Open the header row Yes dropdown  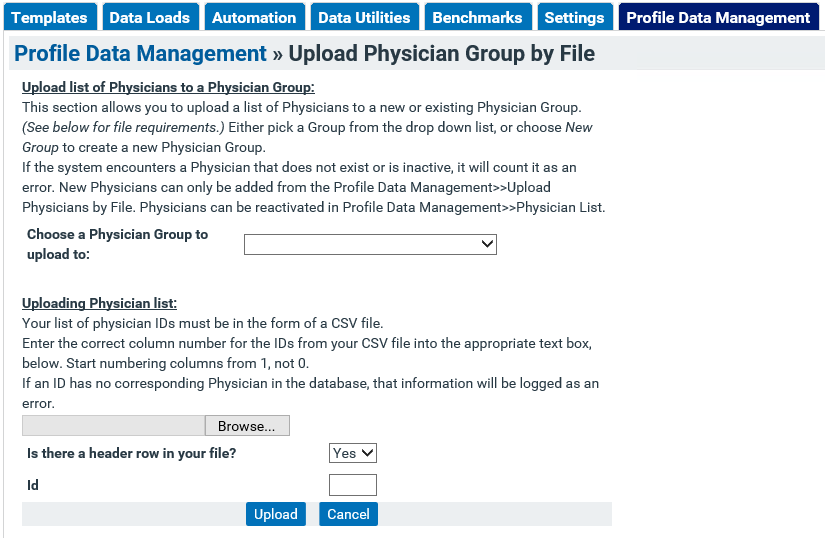[353, 453]
